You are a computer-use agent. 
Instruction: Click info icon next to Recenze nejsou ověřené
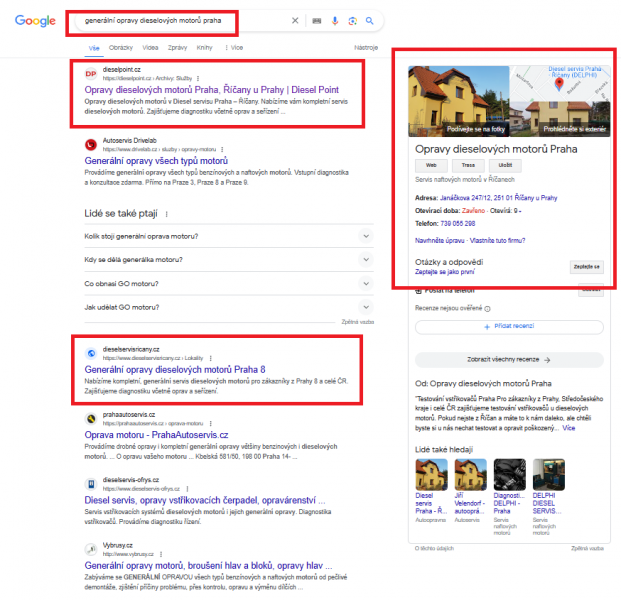[488, 309]
